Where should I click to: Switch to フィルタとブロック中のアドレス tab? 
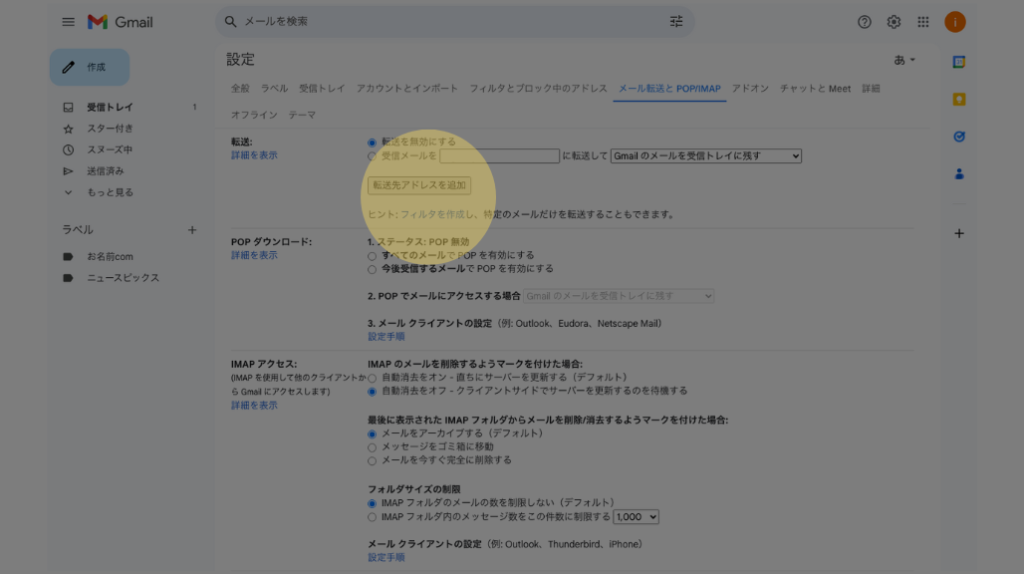pyautogui.click(x=538, y=89)
